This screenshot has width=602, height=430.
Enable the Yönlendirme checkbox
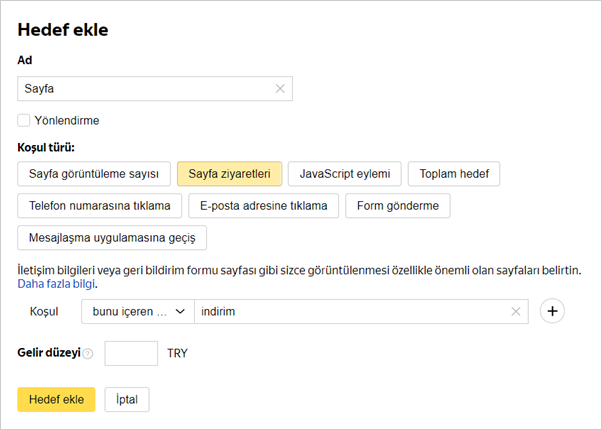pyautogui.click(x=24, y=121)
